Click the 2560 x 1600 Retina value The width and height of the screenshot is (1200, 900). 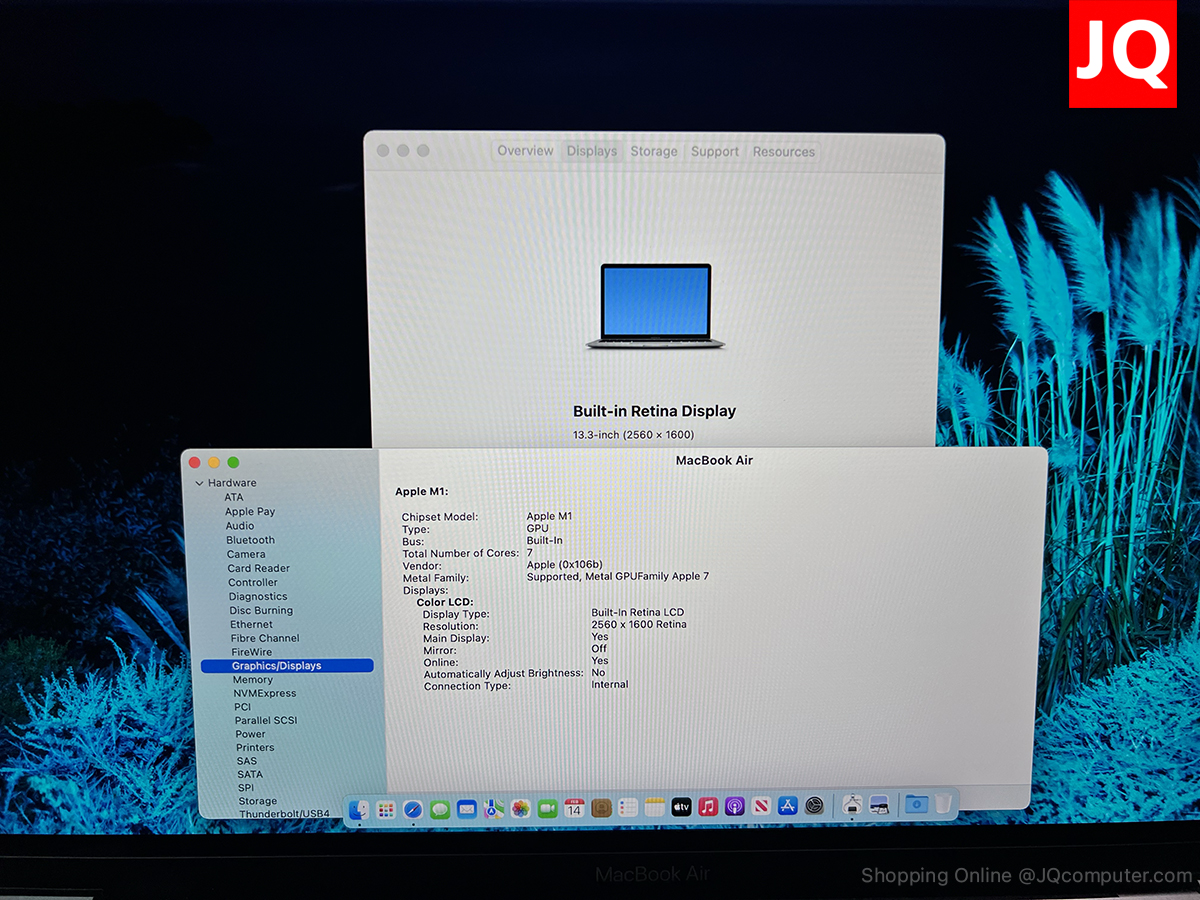639,625
